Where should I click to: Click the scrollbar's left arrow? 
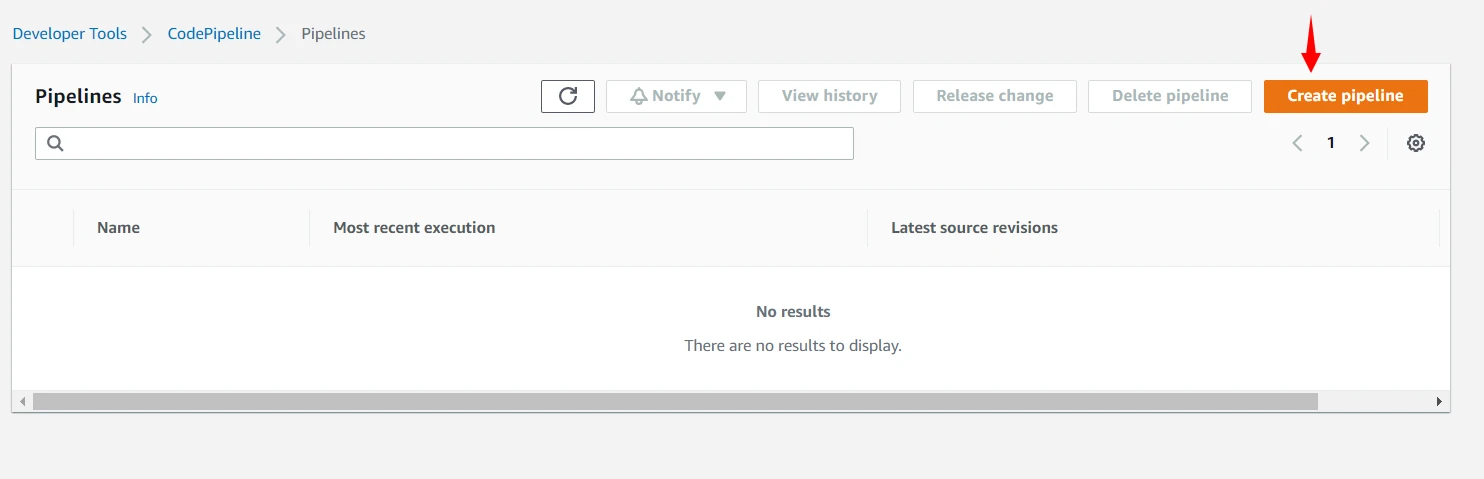pyautogui.click(x=21, y=401)
